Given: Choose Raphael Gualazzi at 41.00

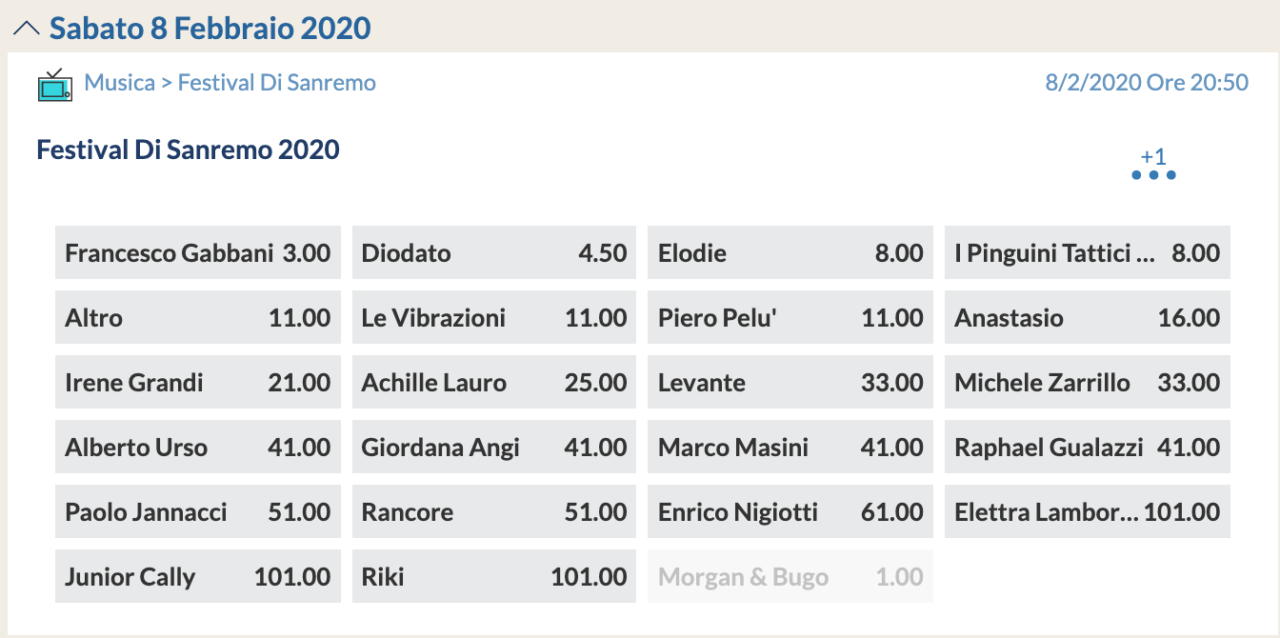Looking at the screenshot, I should coord(1087,447).
